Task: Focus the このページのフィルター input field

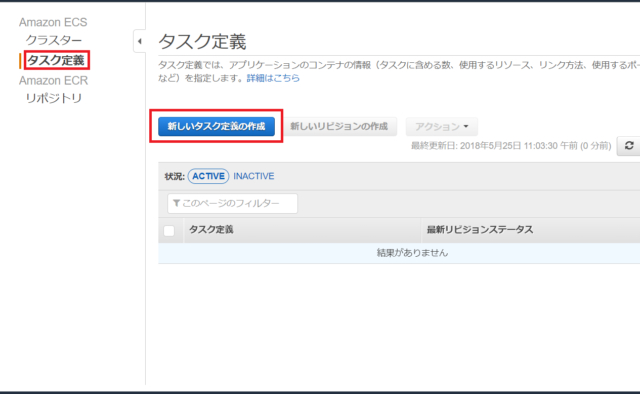Action: pos(232,203)
